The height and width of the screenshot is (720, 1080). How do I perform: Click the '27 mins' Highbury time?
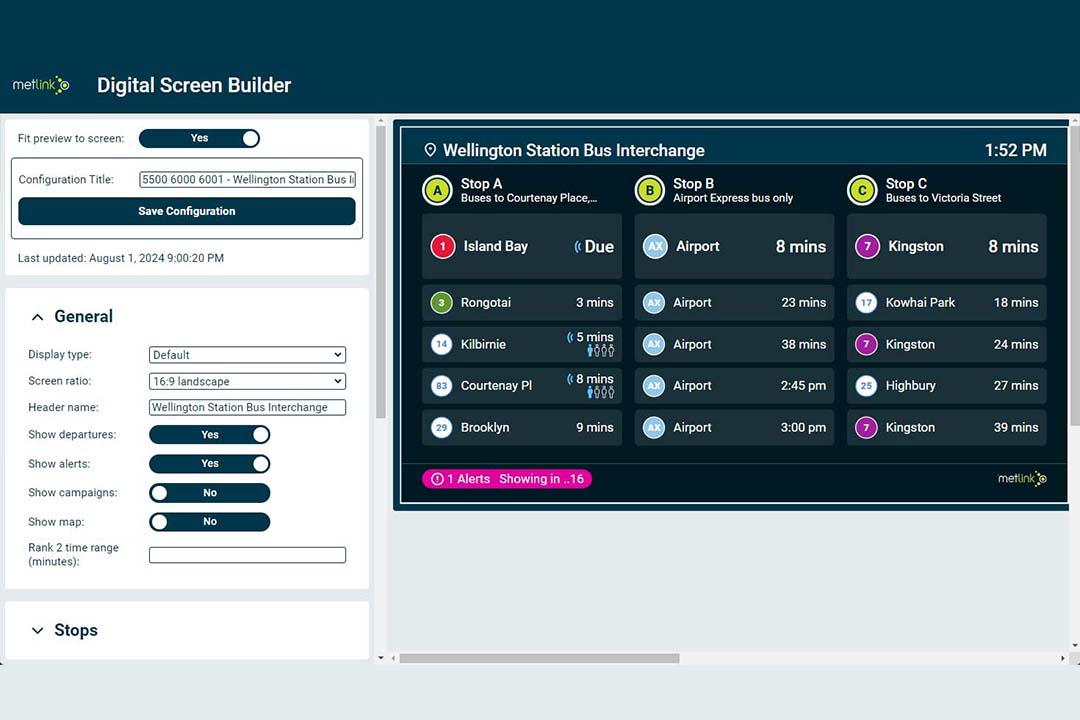[1015, 385]
